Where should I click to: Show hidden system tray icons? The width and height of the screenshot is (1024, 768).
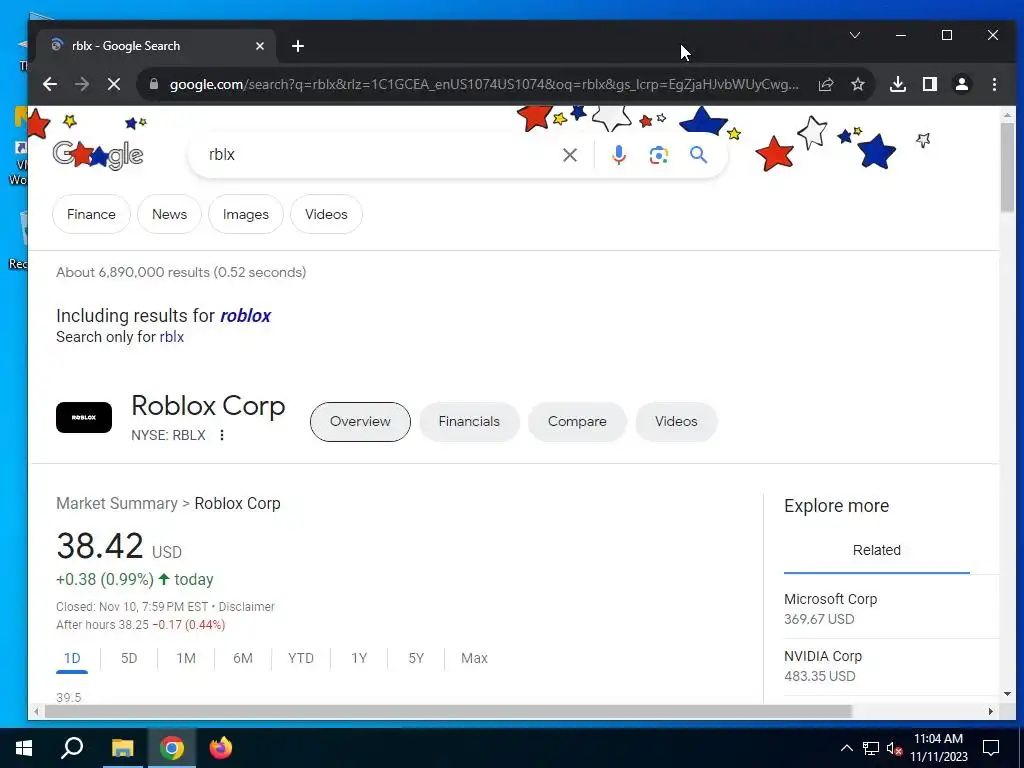[x=846, y=748]
